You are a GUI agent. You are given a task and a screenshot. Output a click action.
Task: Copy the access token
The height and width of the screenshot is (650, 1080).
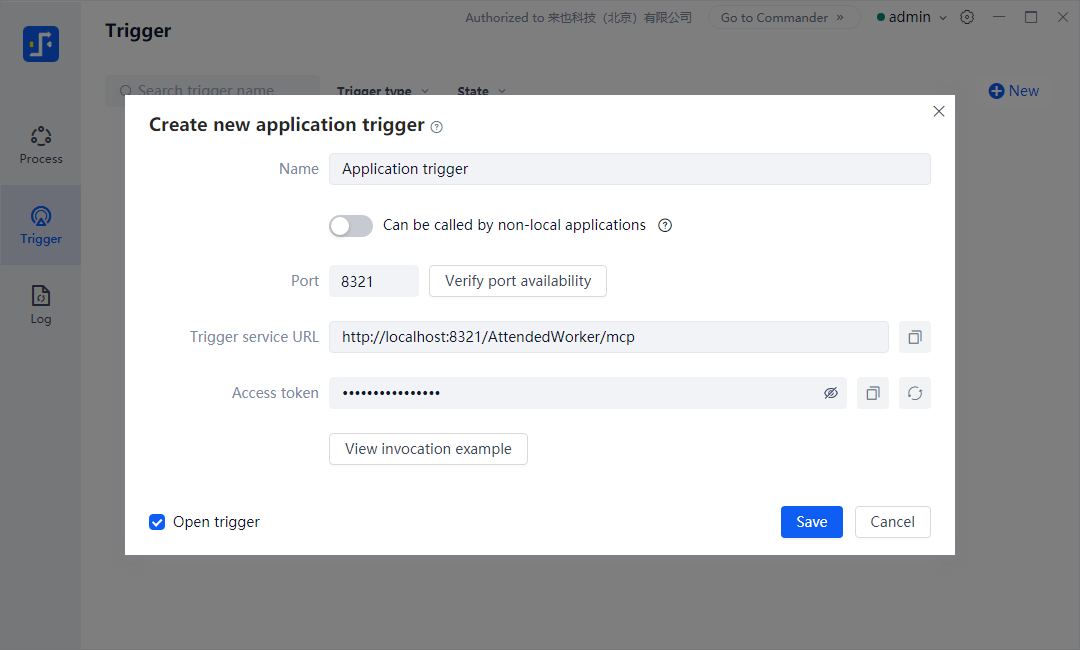(x=872, y=393)
